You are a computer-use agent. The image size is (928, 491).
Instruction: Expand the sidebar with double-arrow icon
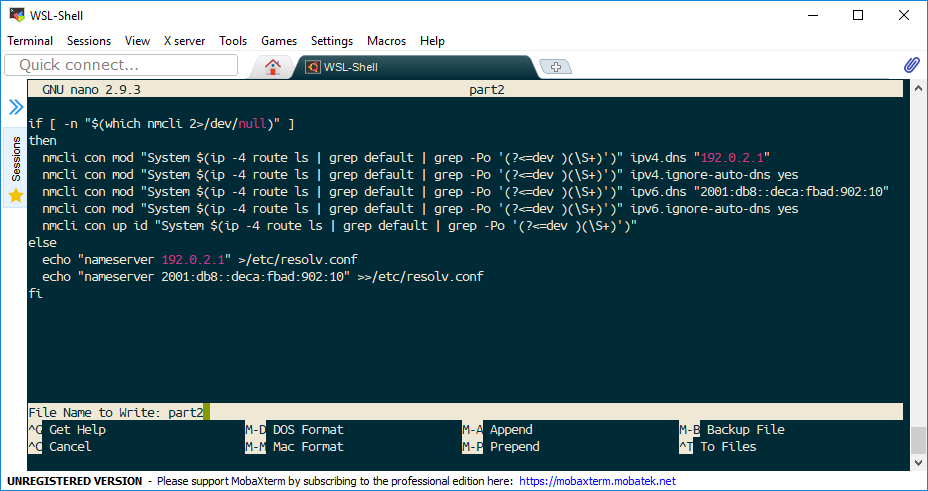[x=16, y=107]
